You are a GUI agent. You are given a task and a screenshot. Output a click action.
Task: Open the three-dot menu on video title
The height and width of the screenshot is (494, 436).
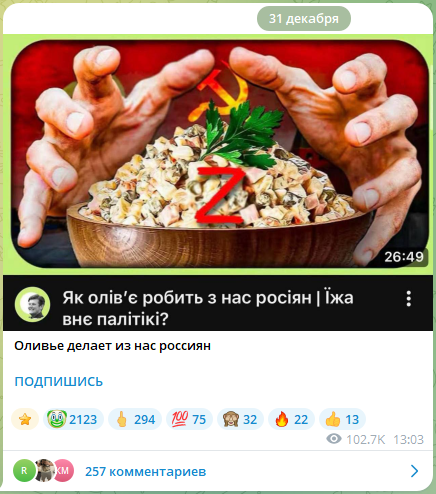click(x=409, y=299)
